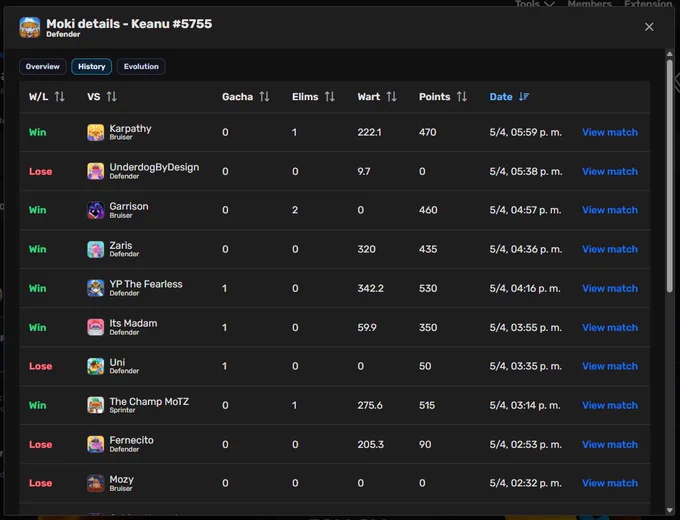Image resolution: width=680 pixels, height=520 pixels.
Task: View match against Garrison
Action: [x=610, y=210]
